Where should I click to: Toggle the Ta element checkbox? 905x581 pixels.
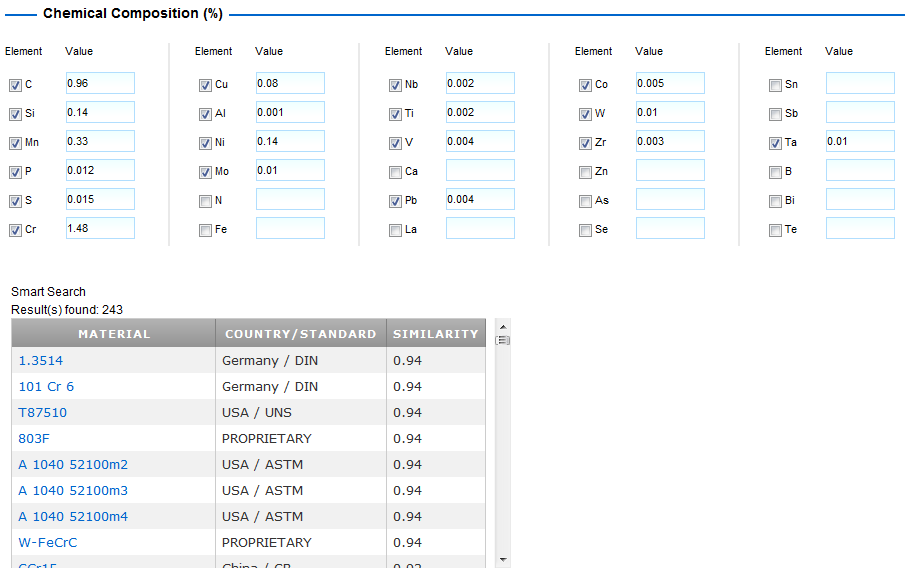[775, 143]
